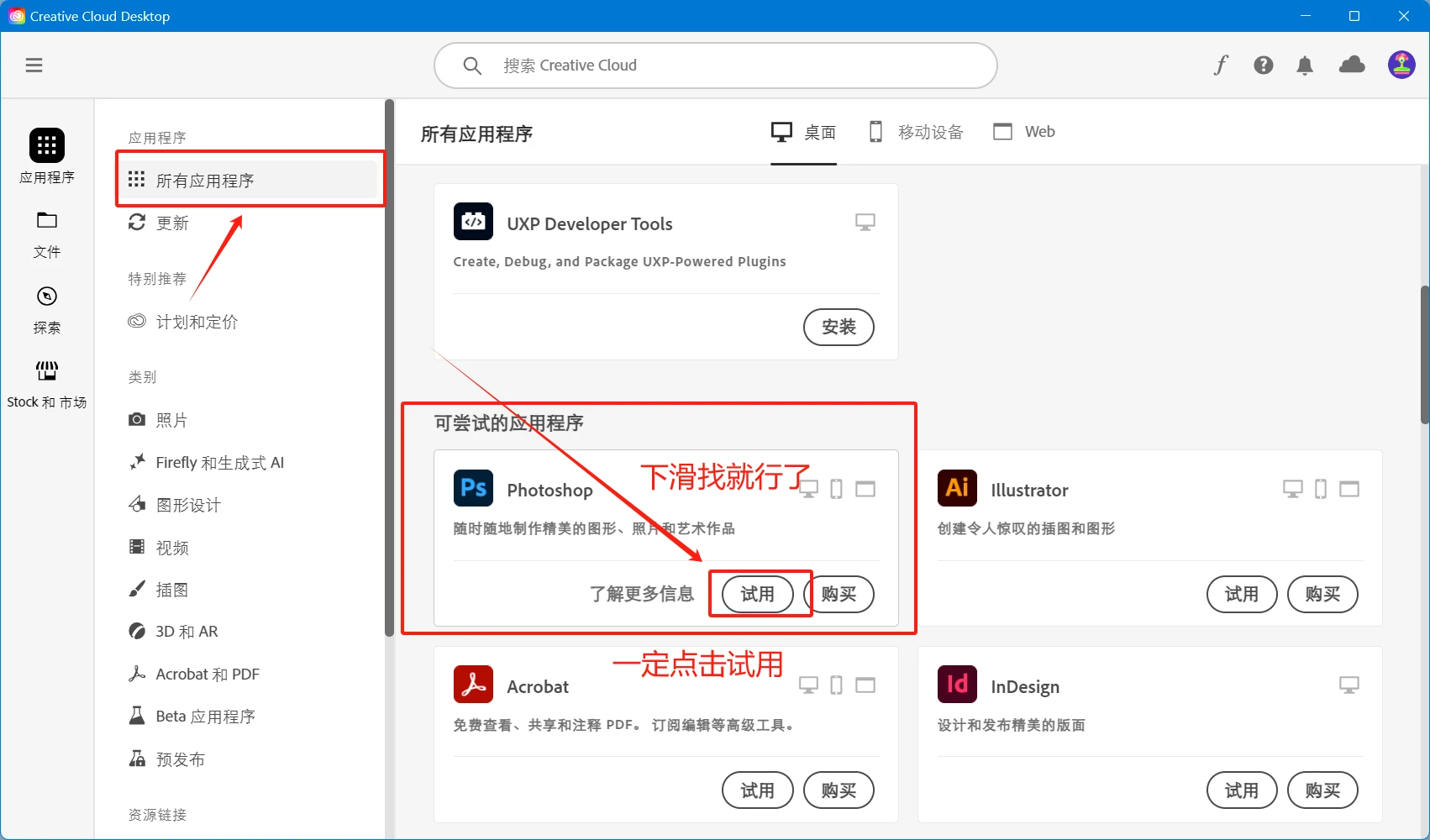The width and height of the screenshot is (1430, 840).
Task: Click the Illustrator app icon
Action: tap(957, 488)
